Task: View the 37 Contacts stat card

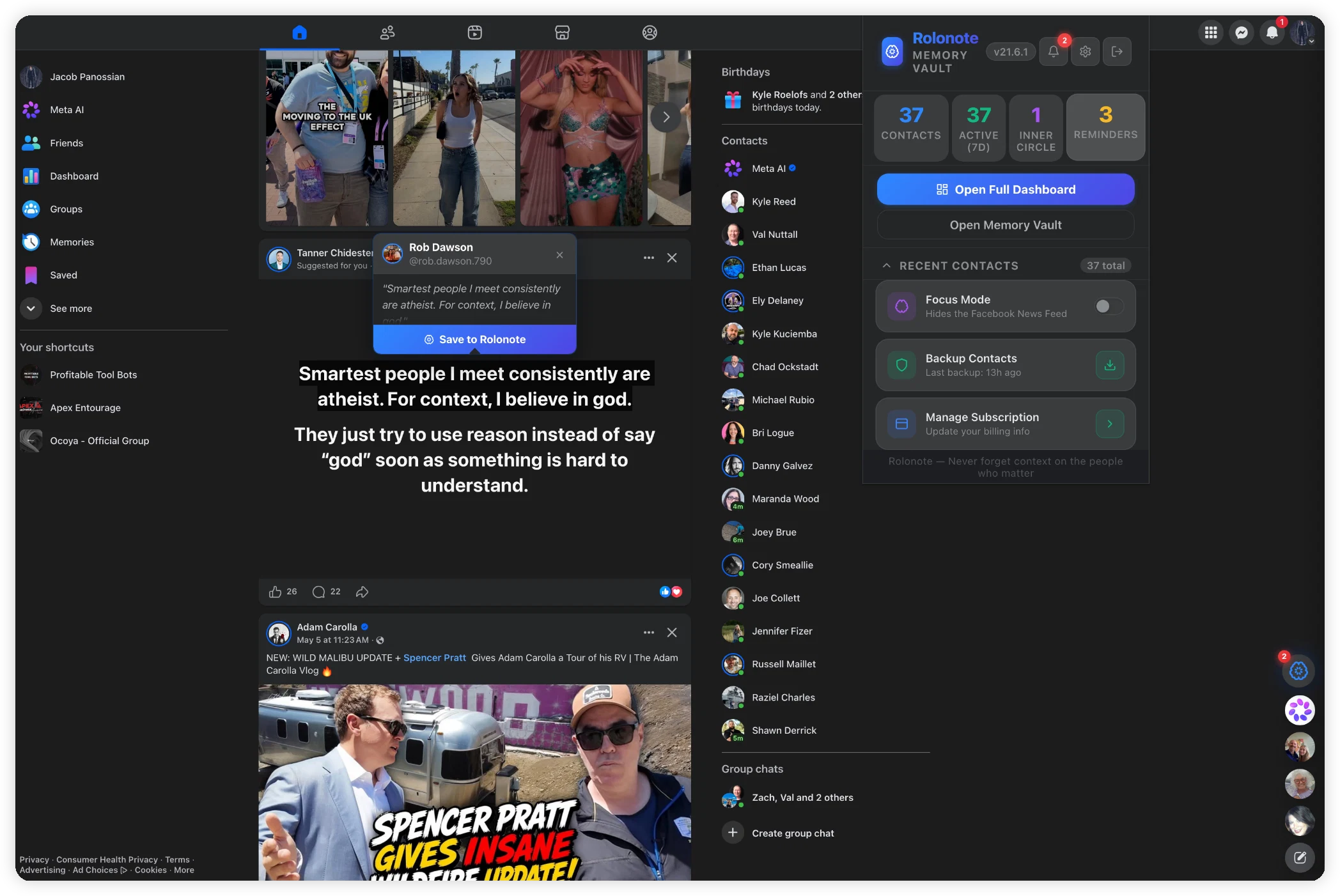Action: pos(911,127)
